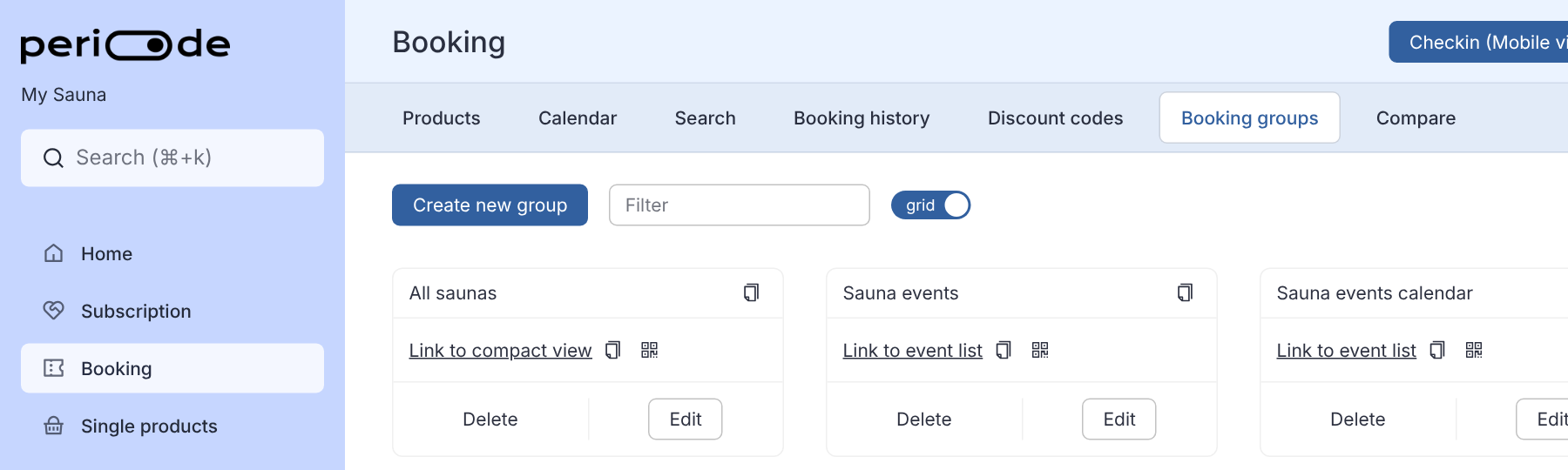Copy the compact view link in All saunas
1568x470 pixels.
612,350
